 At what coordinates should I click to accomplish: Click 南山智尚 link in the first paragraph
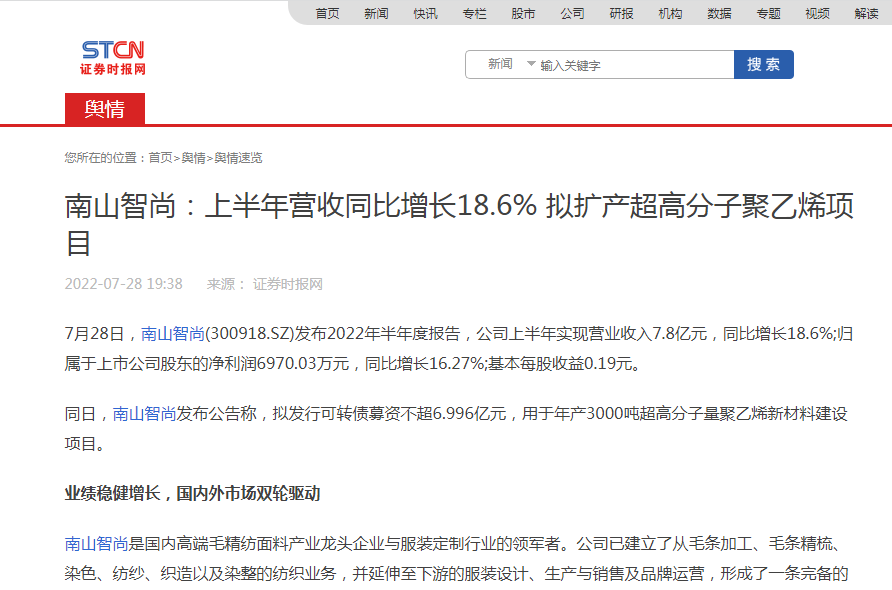[172, 334]
